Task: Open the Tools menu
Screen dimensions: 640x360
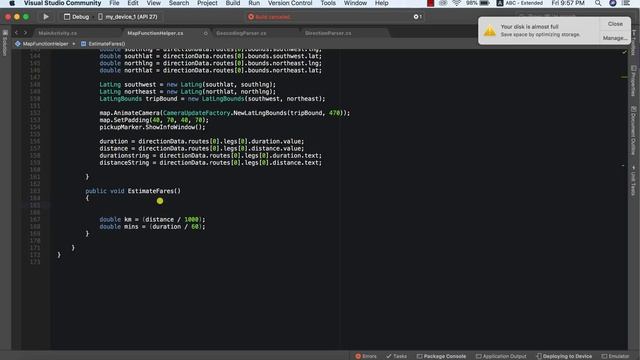Action: (x=328, y=3)
